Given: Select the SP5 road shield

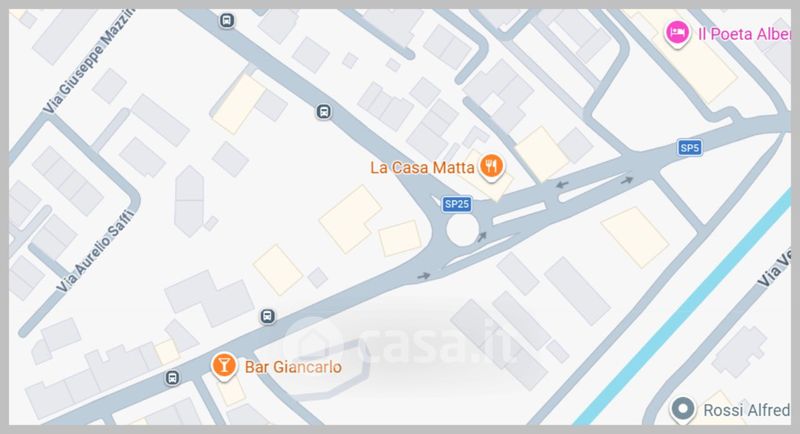Looking at the screenshot, I should (x=689, y=148).
